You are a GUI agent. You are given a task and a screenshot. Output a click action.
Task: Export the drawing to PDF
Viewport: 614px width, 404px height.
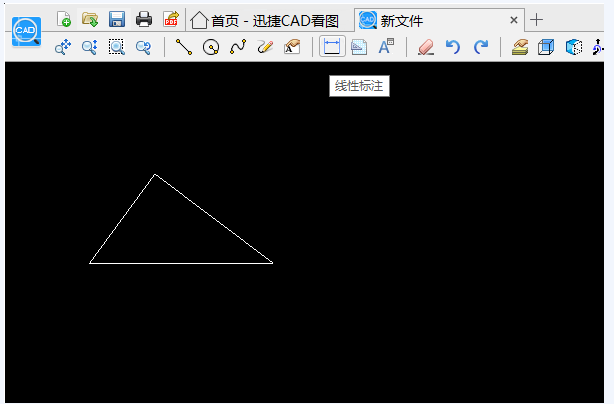pos(171,19)
